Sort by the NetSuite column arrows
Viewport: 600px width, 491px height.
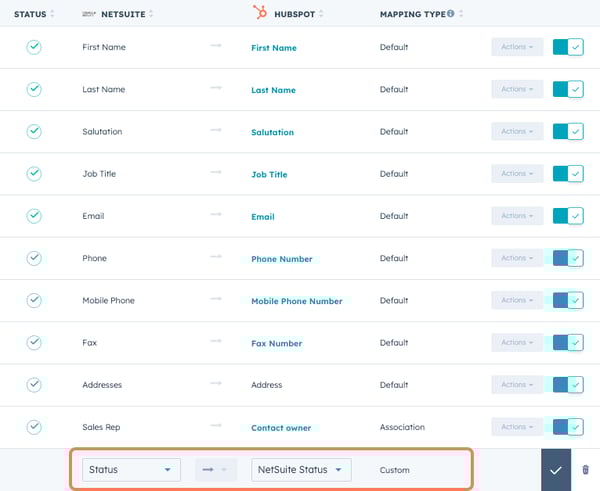click(x=151, y=14)
